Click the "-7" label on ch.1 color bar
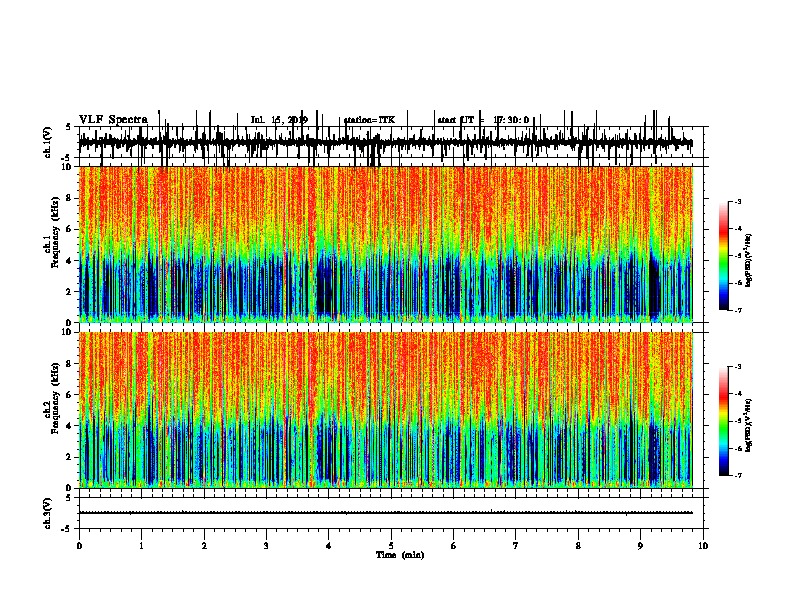Viewport: 792px width, 612px height. (737, 310)
